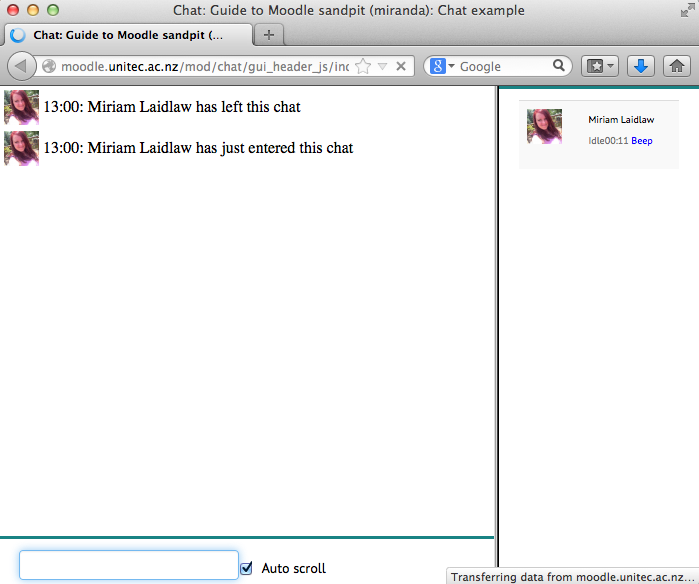
Task: Click the globe site identity icon
Action: [49, 66]
